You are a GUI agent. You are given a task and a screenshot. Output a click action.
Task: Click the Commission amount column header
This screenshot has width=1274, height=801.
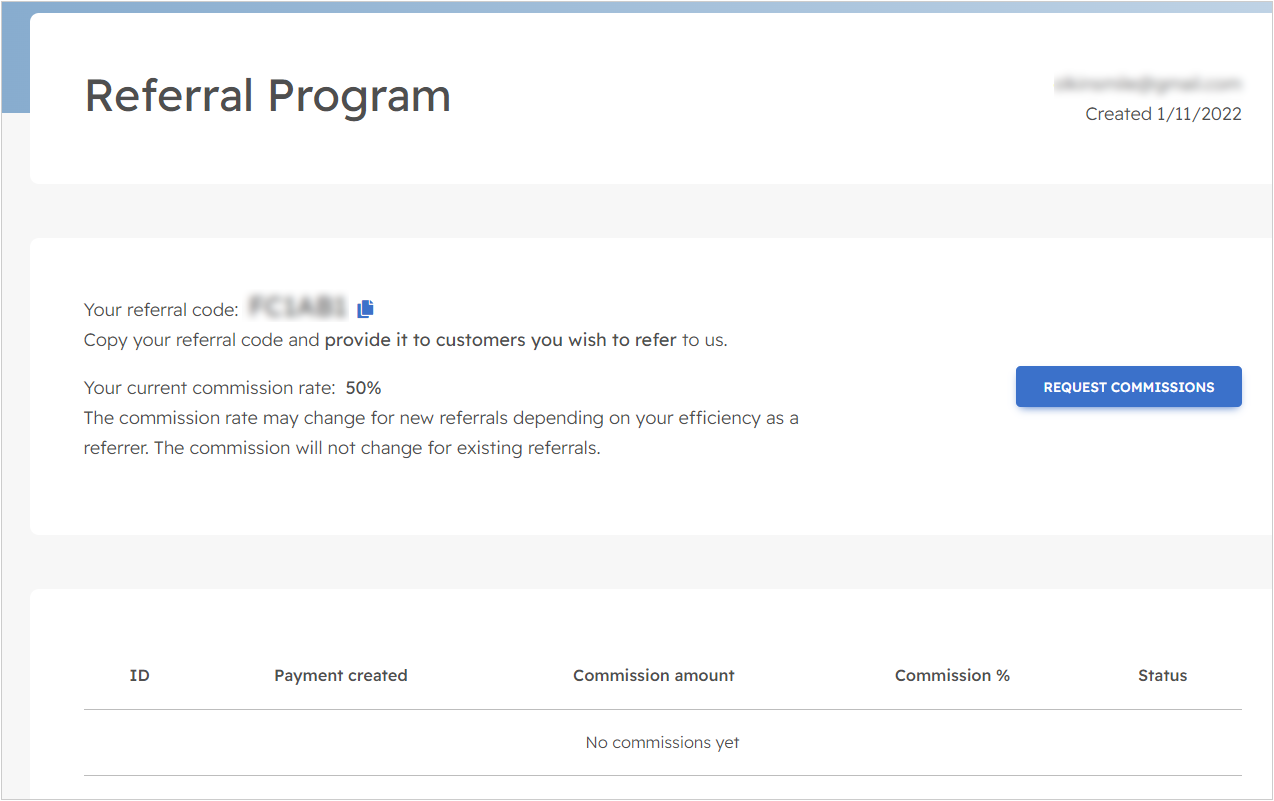tap(653, 675)
